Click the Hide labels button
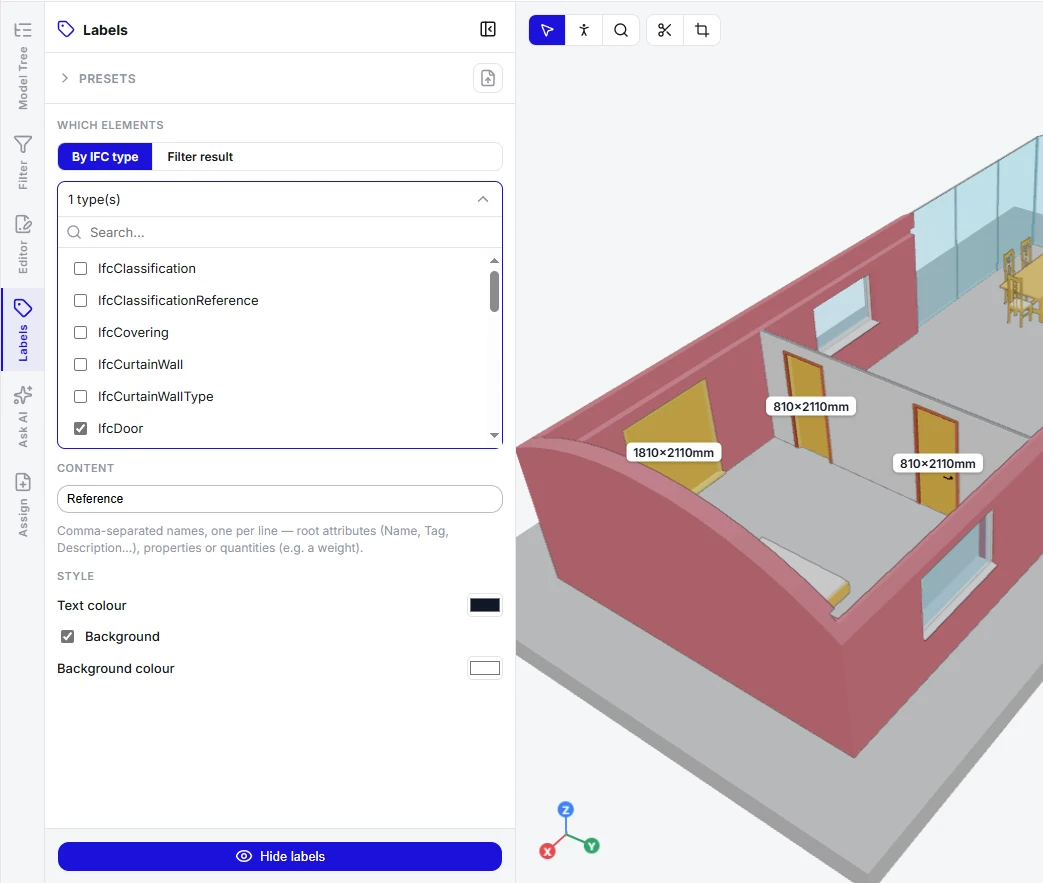 [x=279, y=856]
